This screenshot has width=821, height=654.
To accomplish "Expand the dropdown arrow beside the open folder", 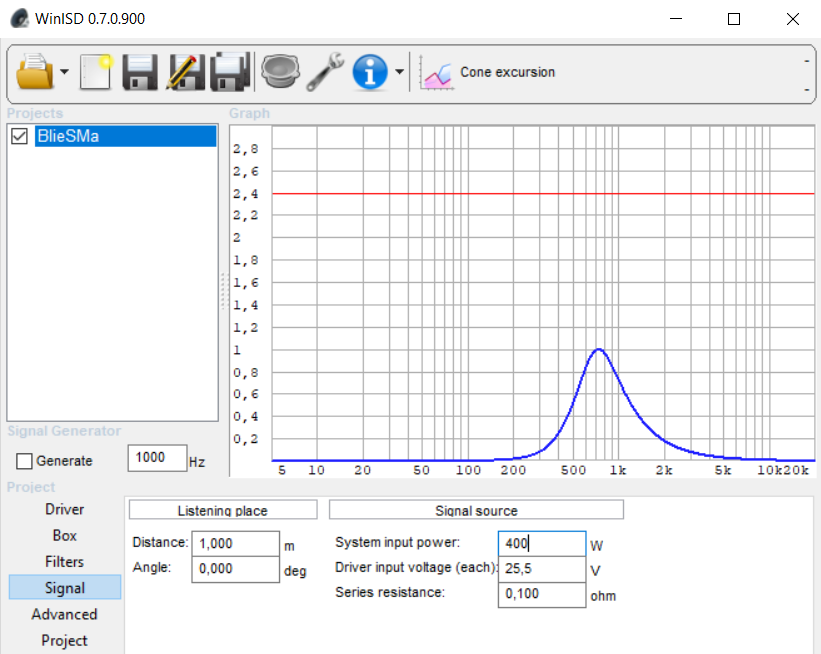I will [65, 72].
